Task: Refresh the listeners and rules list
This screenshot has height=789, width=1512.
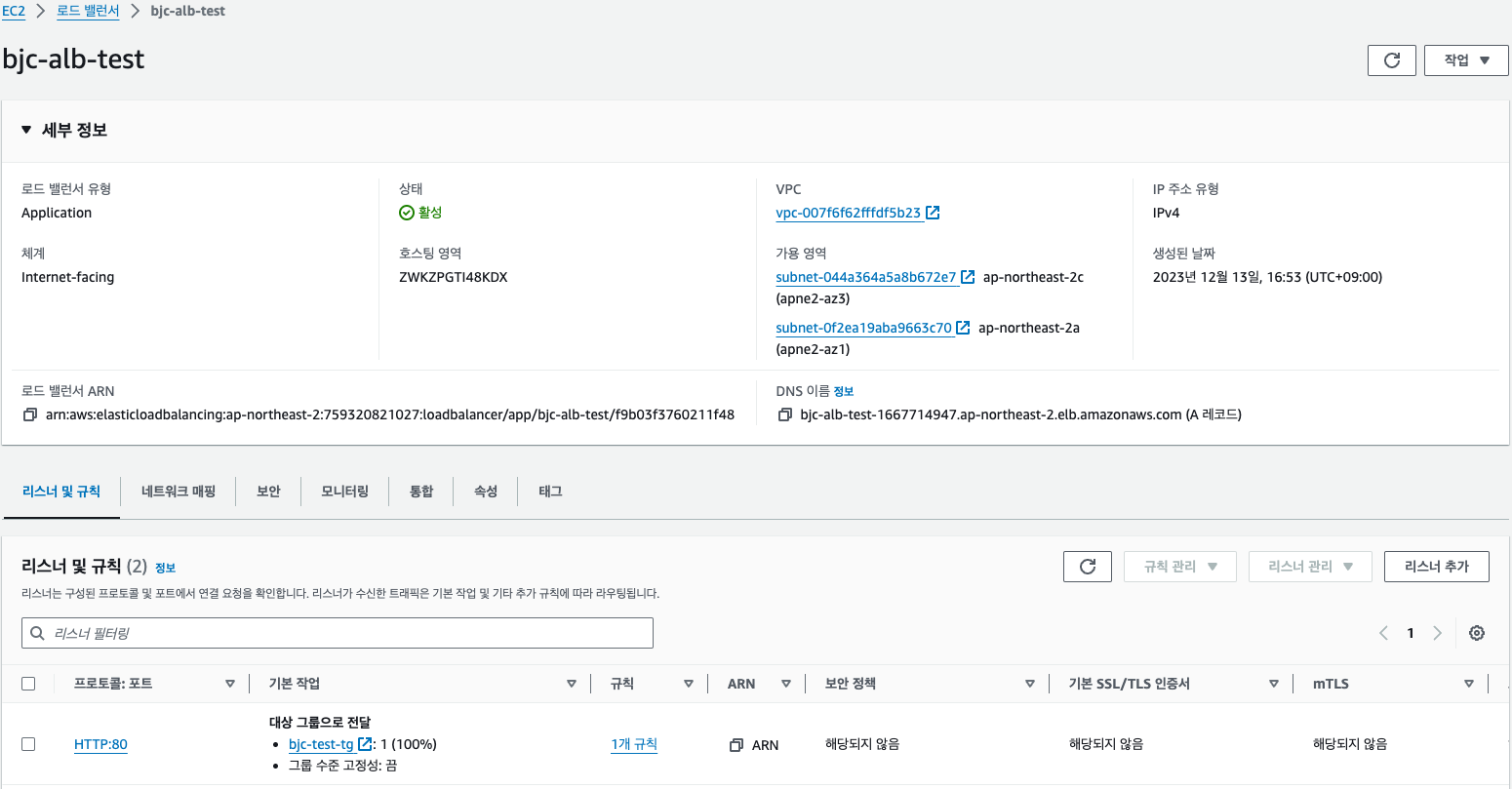Action: point(1088,567)
